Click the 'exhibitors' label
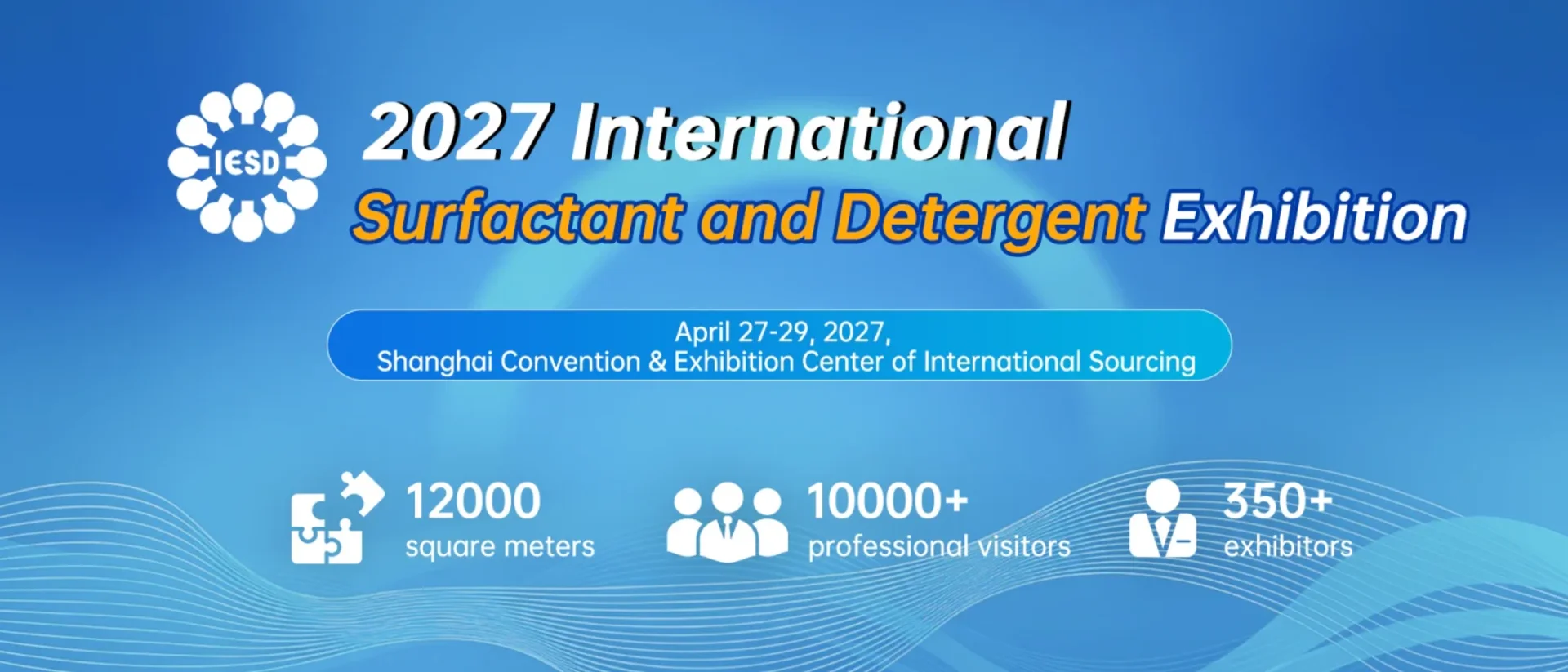This screenshot has width=1568, height=672. click(1288, 546)
